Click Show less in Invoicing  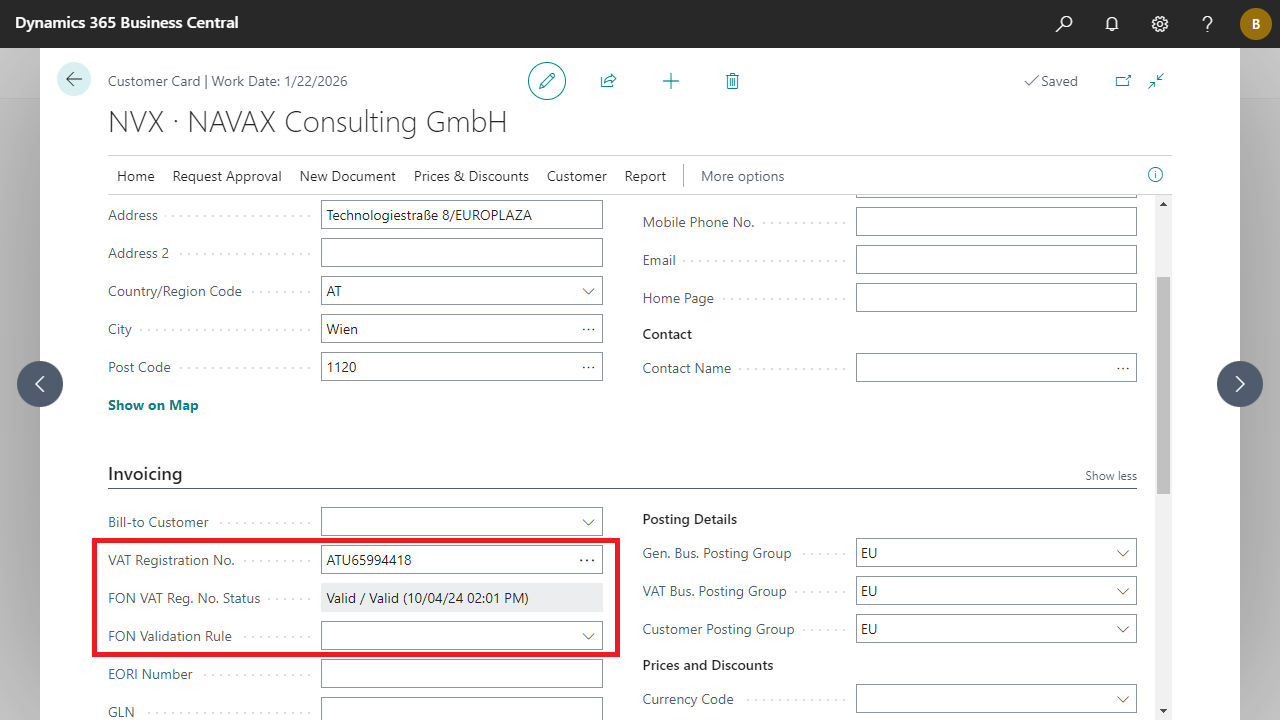click(x=1111, y=476)
